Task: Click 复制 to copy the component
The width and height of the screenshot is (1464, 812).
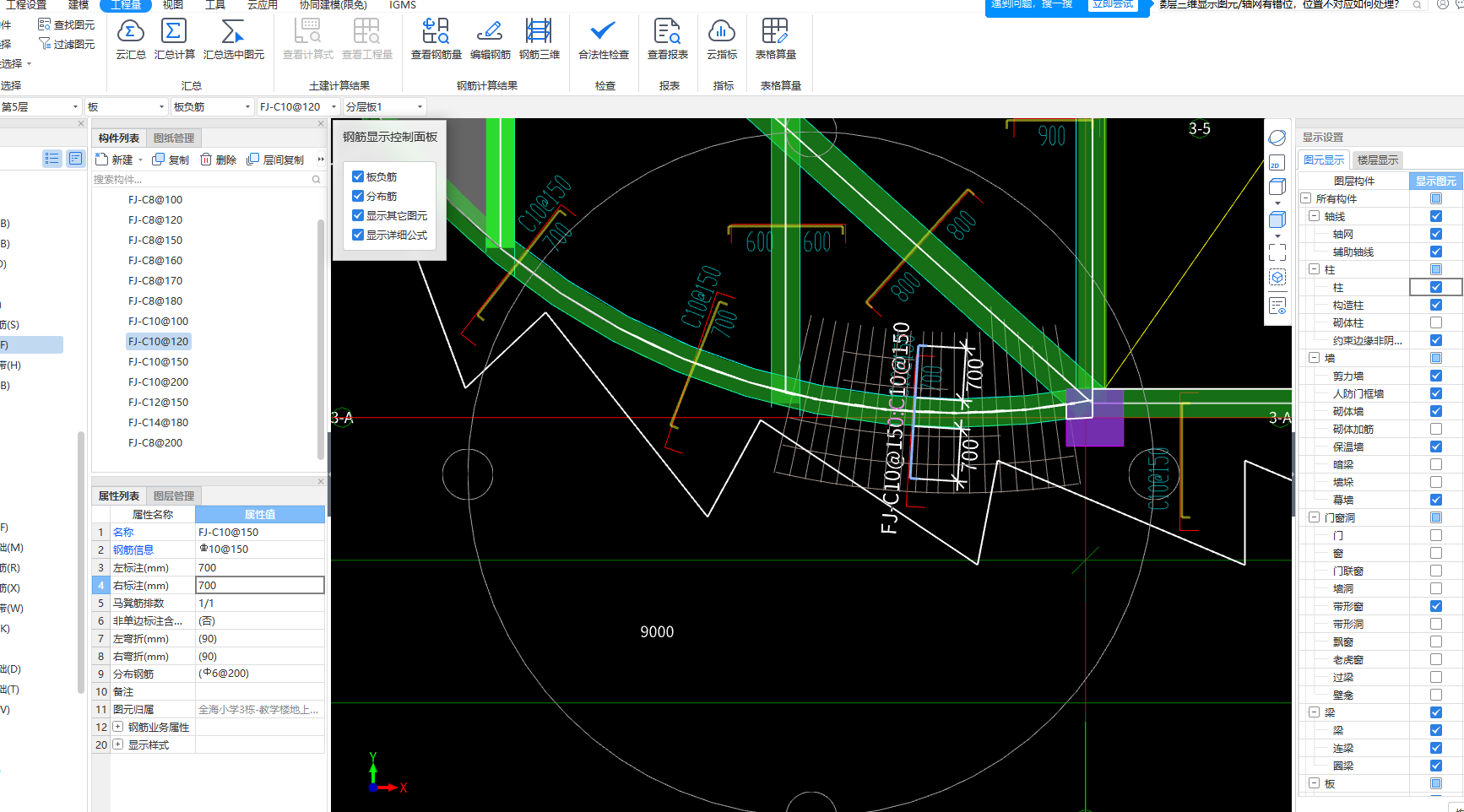Action: pyautogui.click(x=171, y=160)
